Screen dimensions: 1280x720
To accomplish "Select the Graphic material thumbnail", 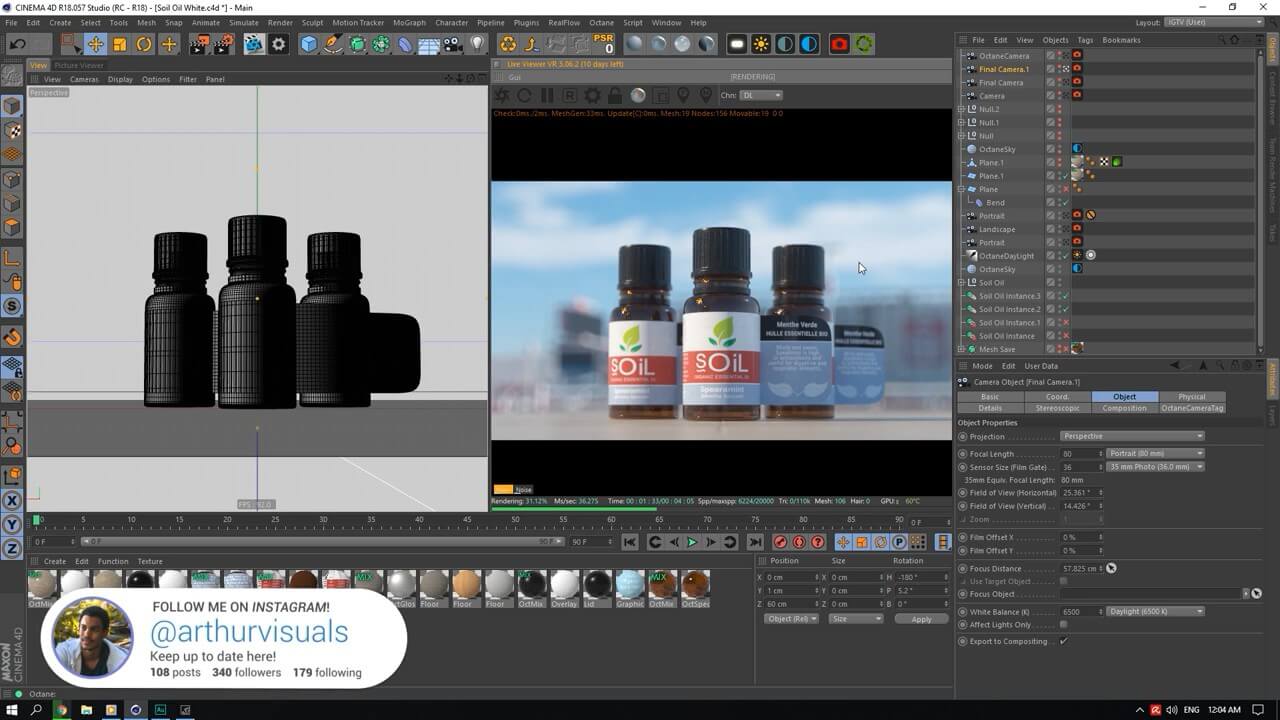I will tap(630, 585).
